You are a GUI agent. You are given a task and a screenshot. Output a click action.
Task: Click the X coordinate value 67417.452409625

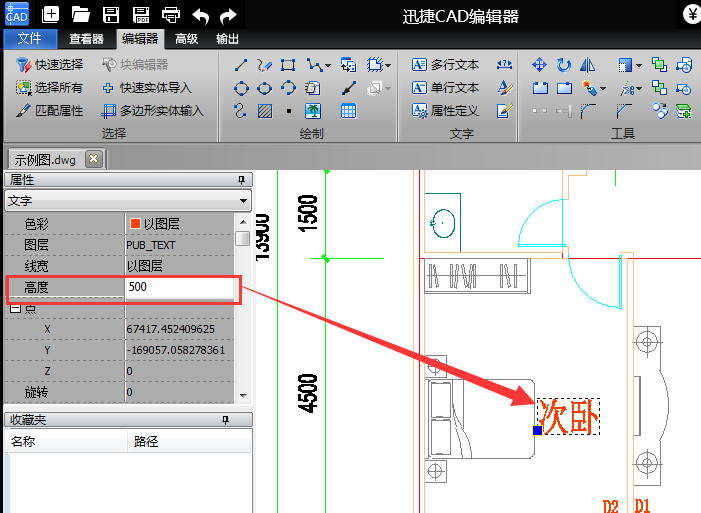[171, 329]
